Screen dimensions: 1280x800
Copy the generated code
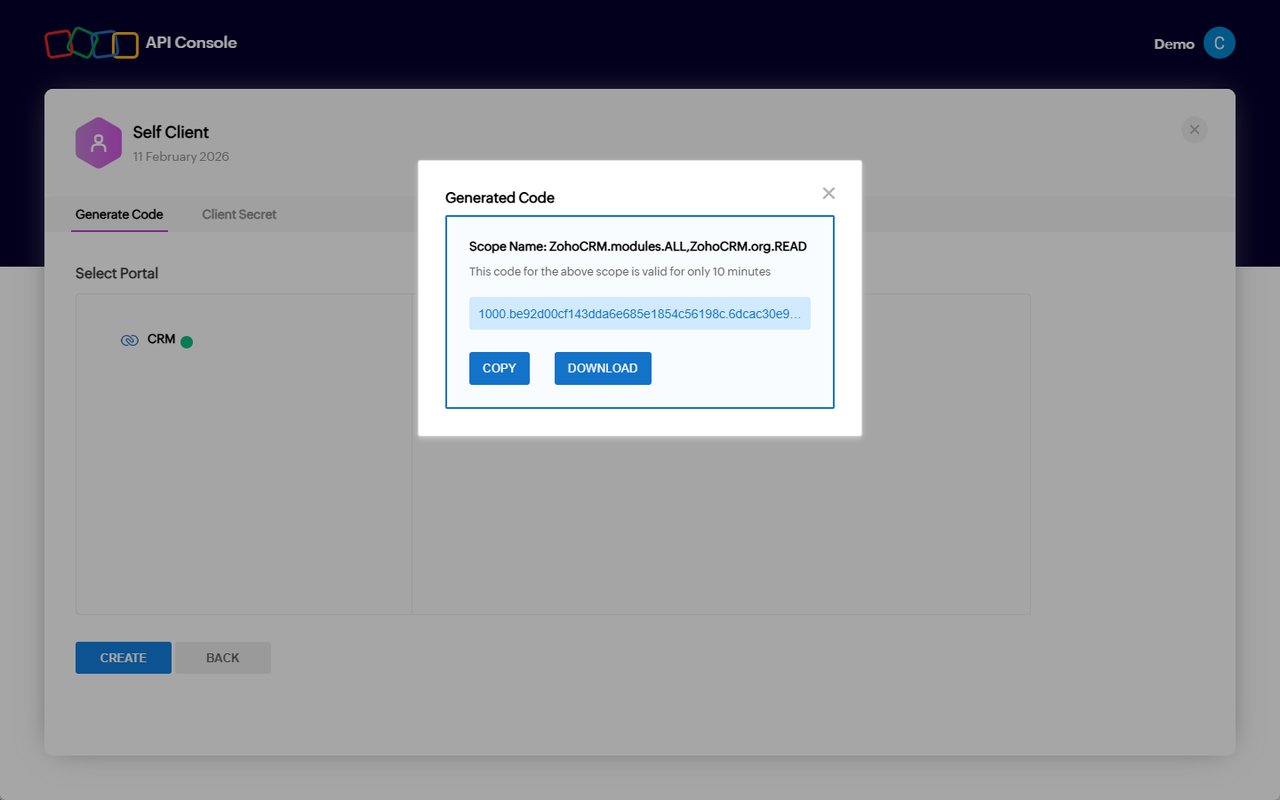[499, 368]
